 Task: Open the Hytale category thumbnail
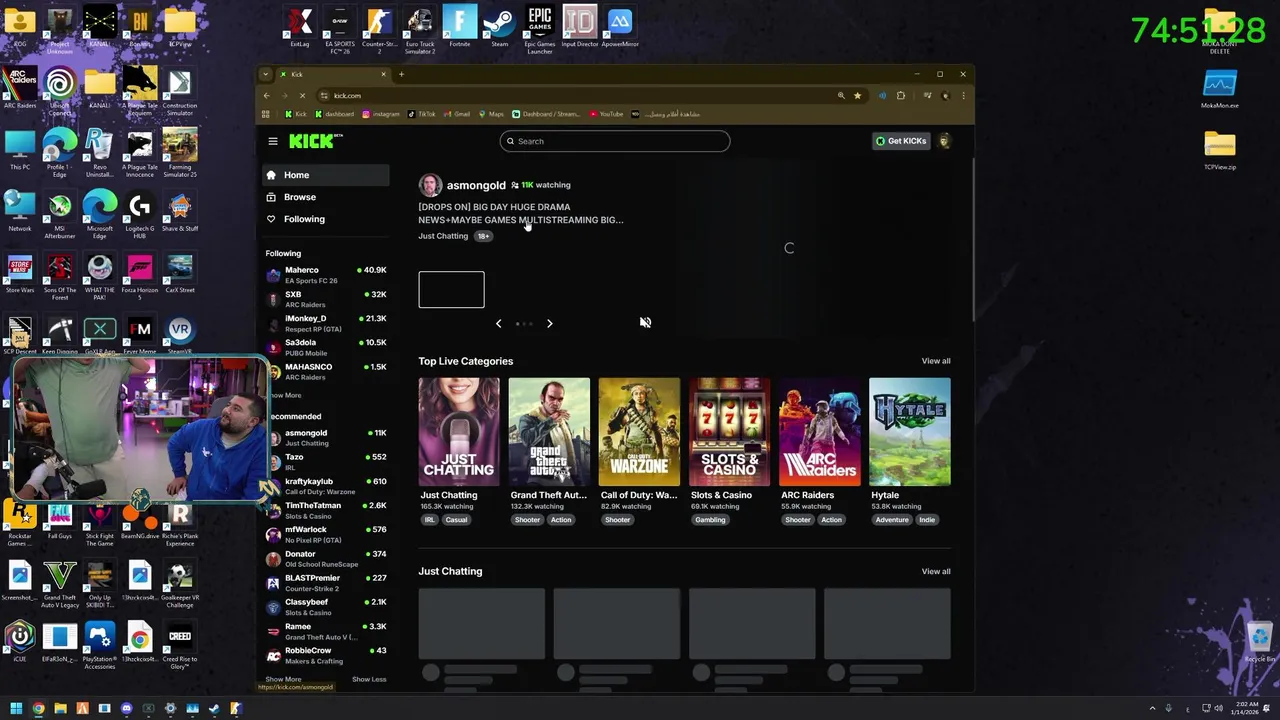[910, 432]
